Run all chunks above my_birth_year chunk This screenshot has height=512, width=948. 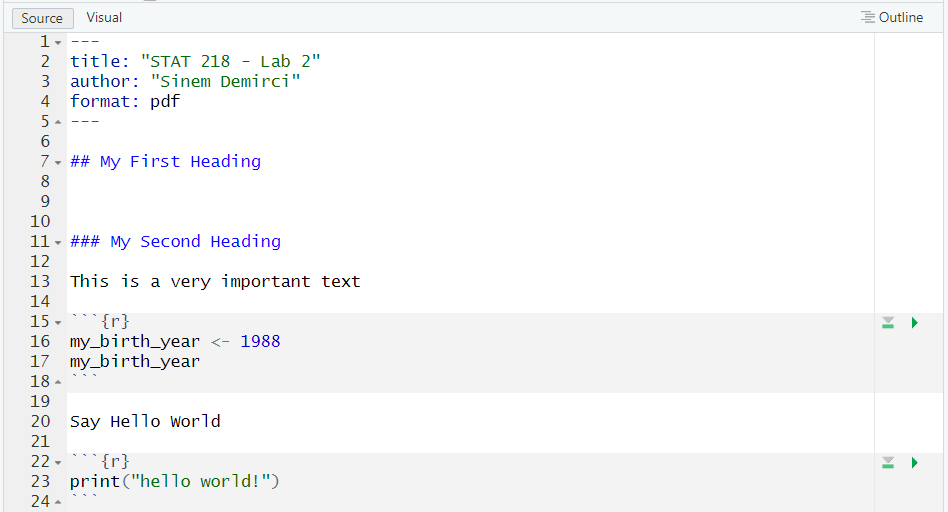pyautogui.click(x=888, y=322)
